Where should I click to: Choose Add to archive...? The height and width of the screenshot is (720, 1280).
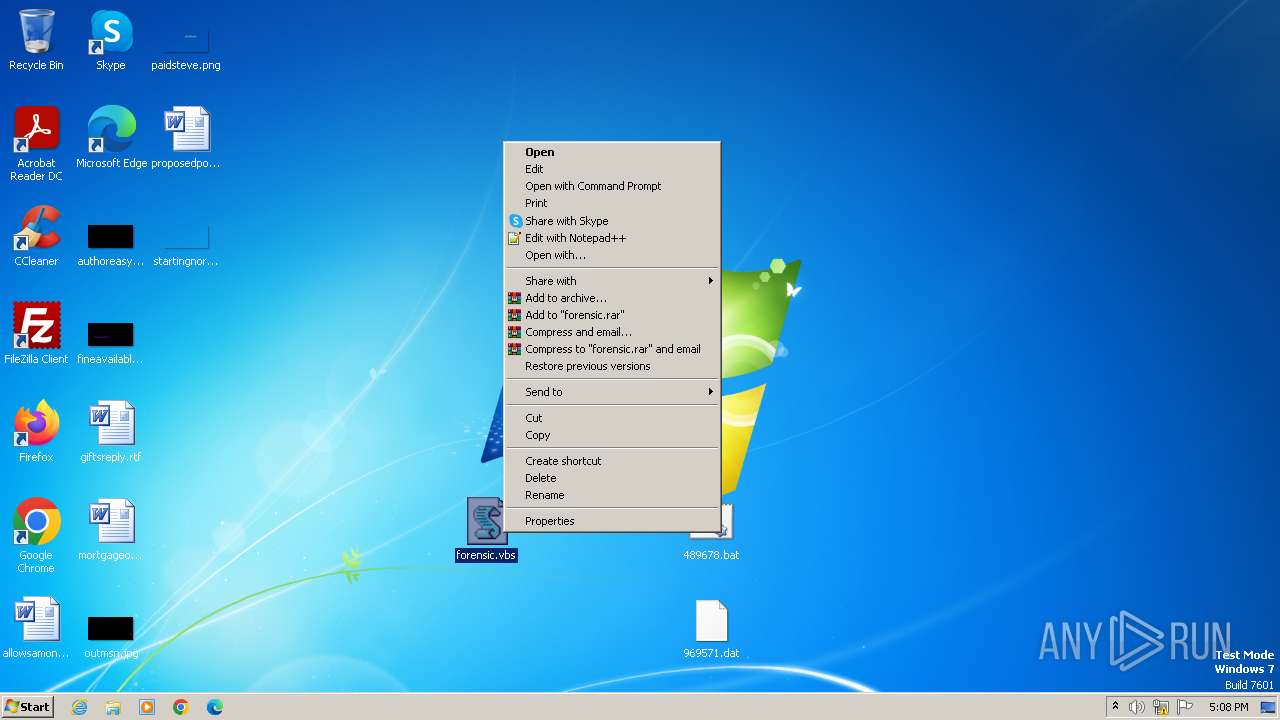coord(611,298)
